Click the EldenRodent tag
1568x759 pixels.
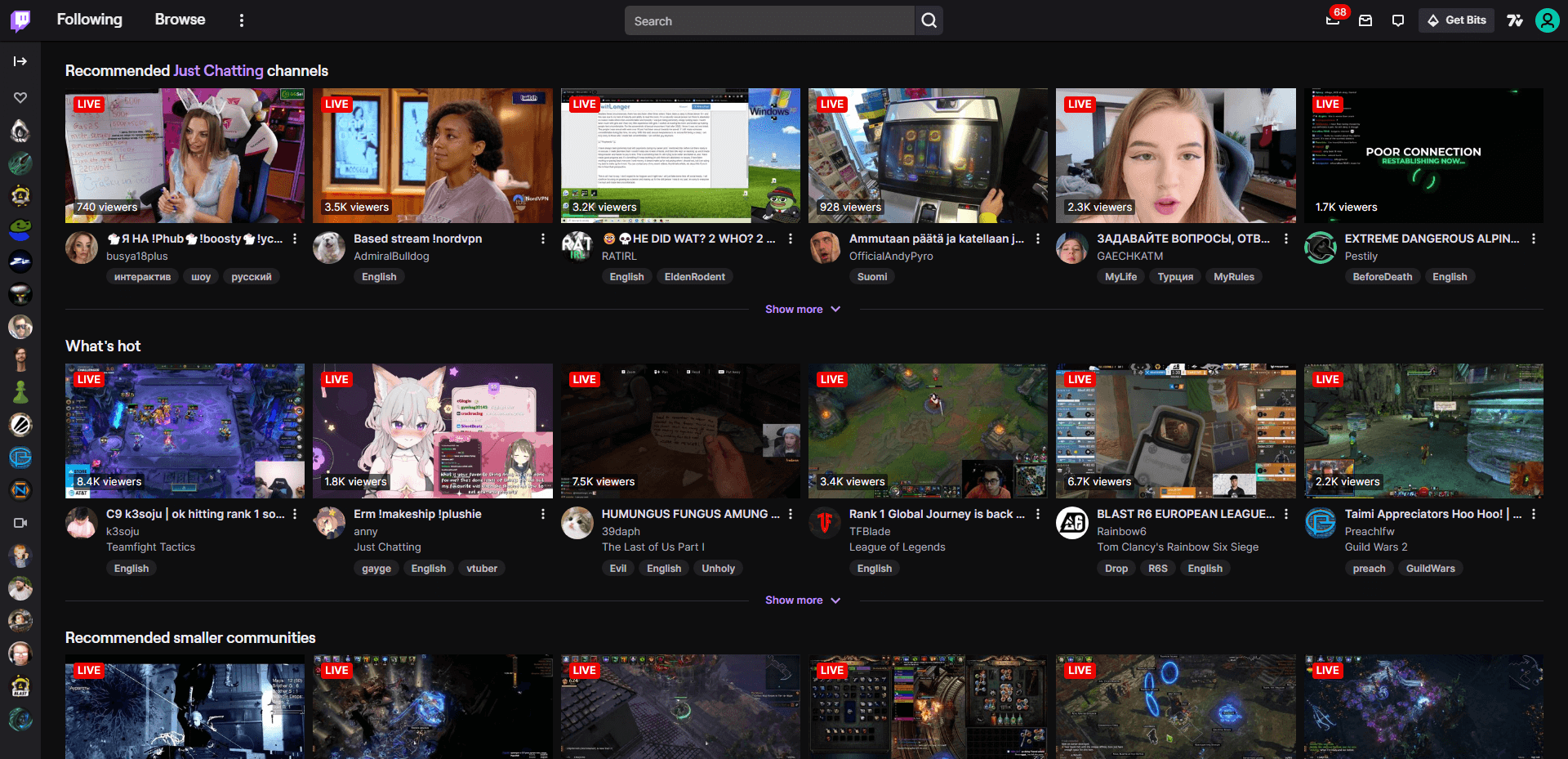pos(694,277)
